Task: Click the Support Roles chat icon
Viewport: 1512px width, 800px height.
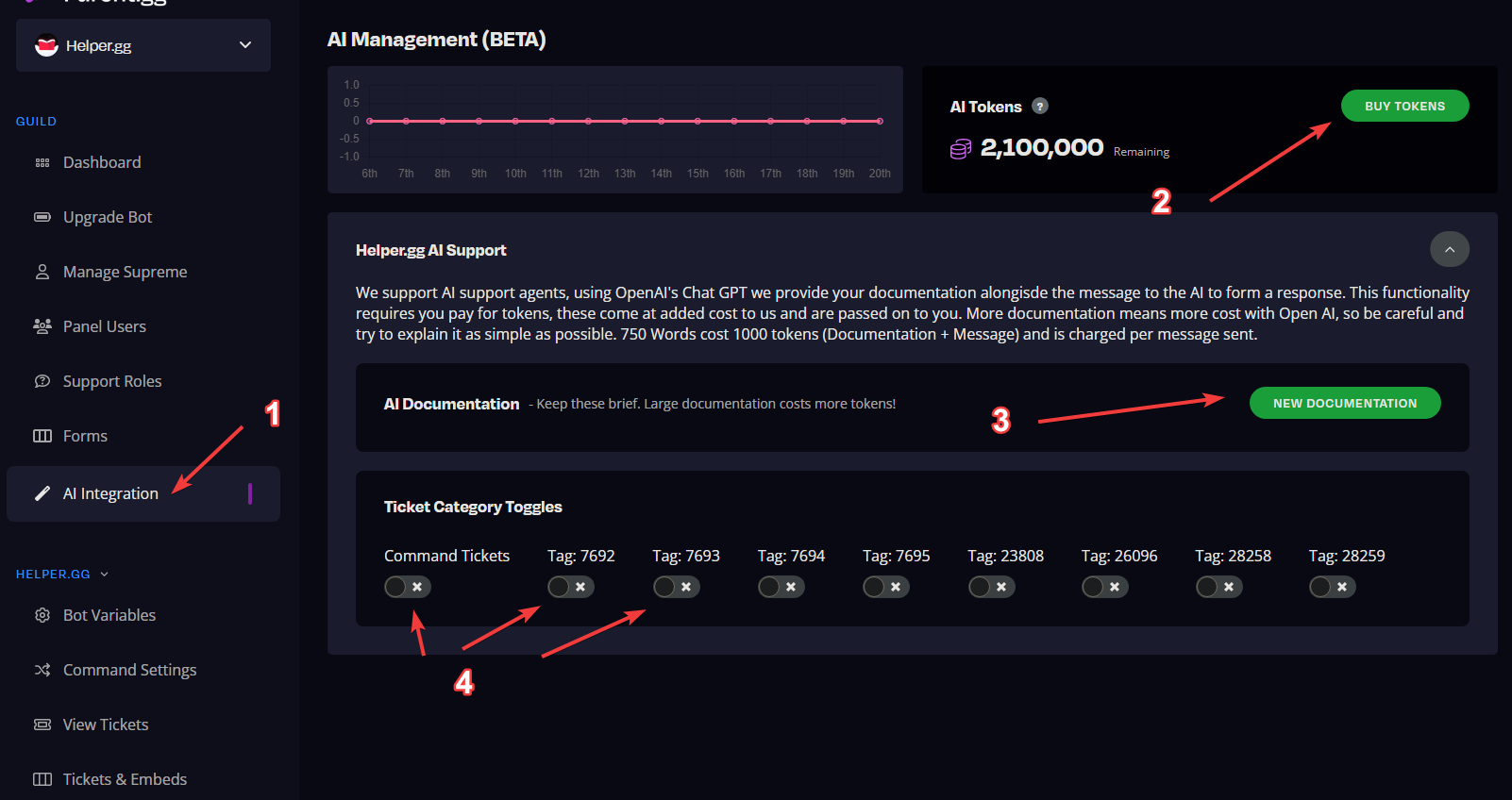Action: coord(42,381)
